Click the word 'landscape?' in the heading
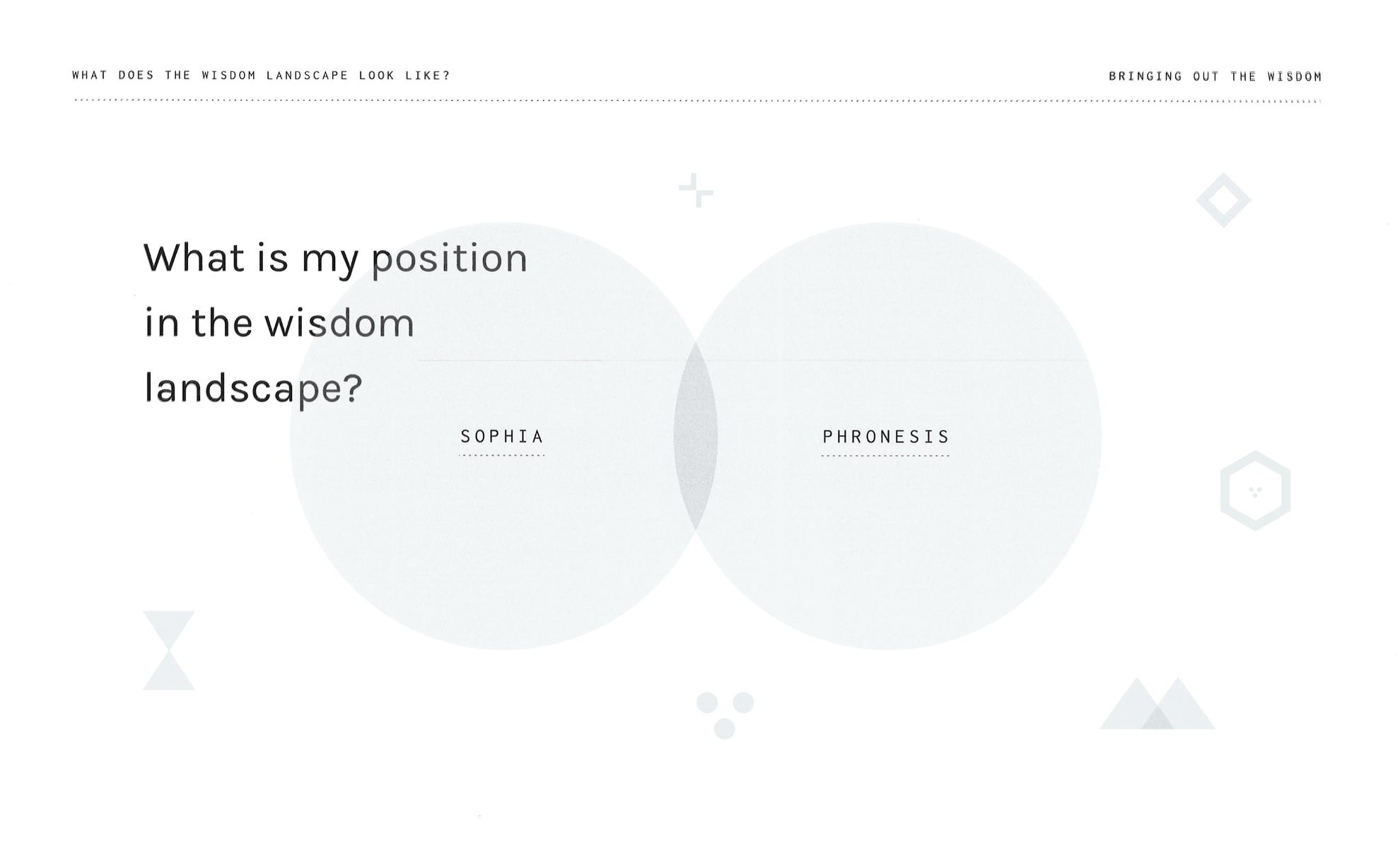This screenshot has height=848, width=1400. point(253,389)
